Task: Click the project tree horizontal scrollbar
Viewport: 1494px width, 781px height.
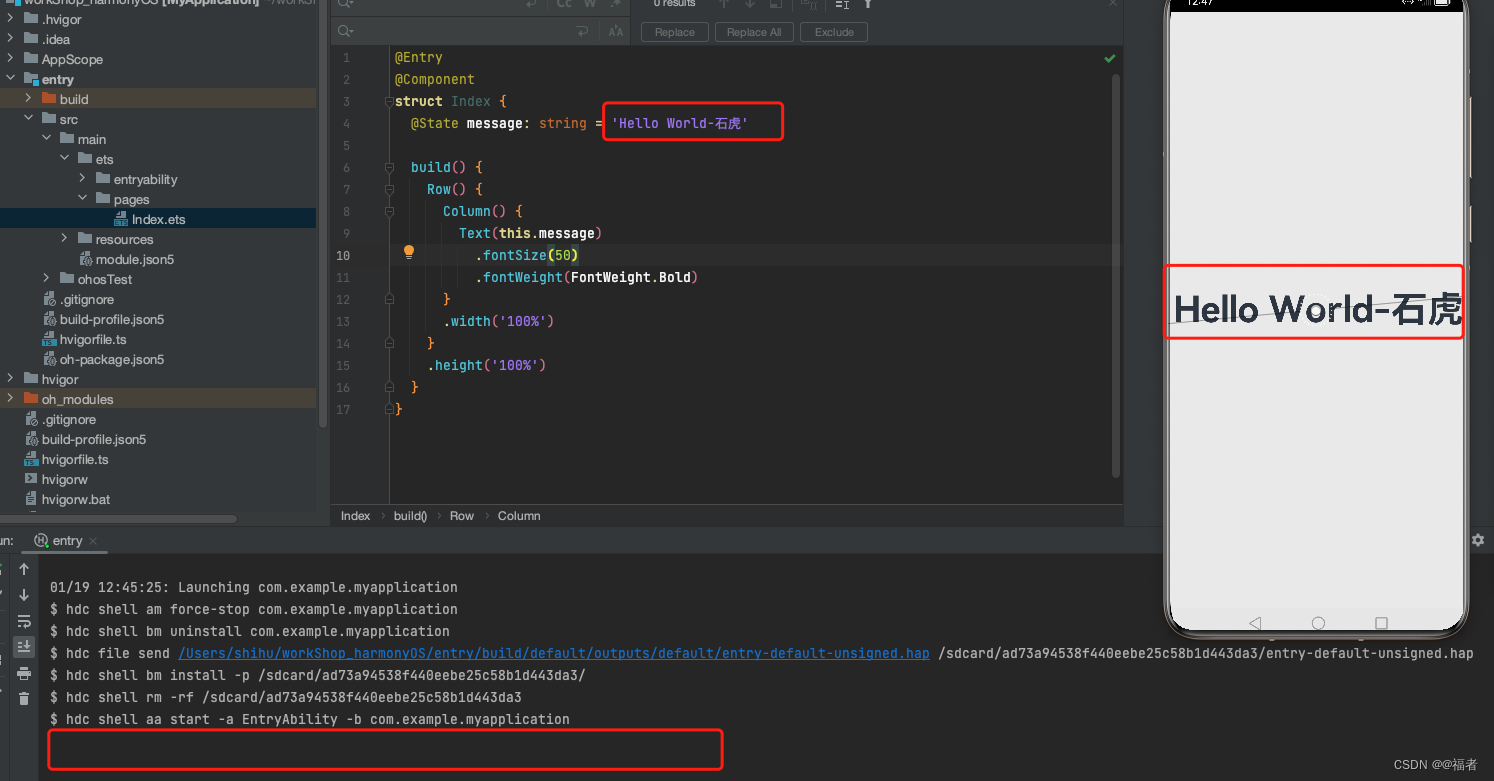Action: pos(119,519)
